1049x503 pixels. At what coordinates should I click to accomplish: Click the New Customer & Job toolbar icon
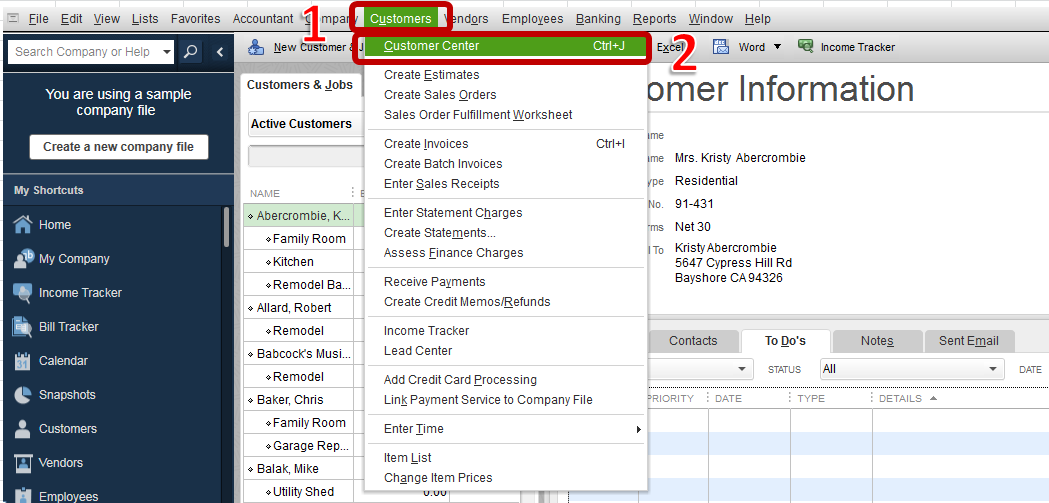tap(256, 47)
